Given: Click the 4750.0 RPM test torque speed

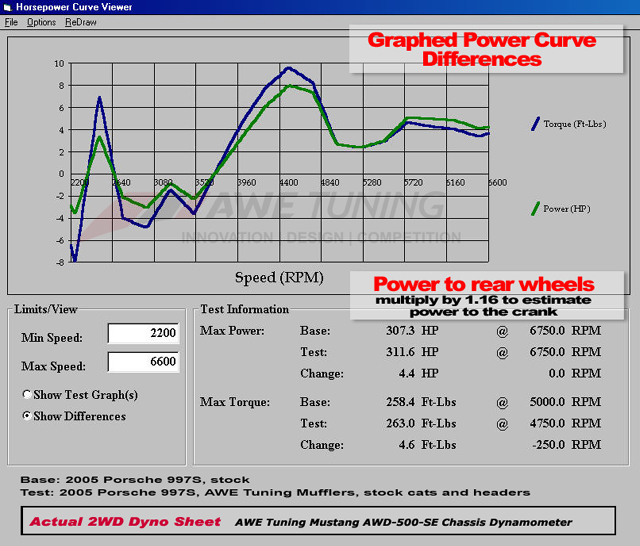Looking at the screenshot, I should tap(565, 423).
